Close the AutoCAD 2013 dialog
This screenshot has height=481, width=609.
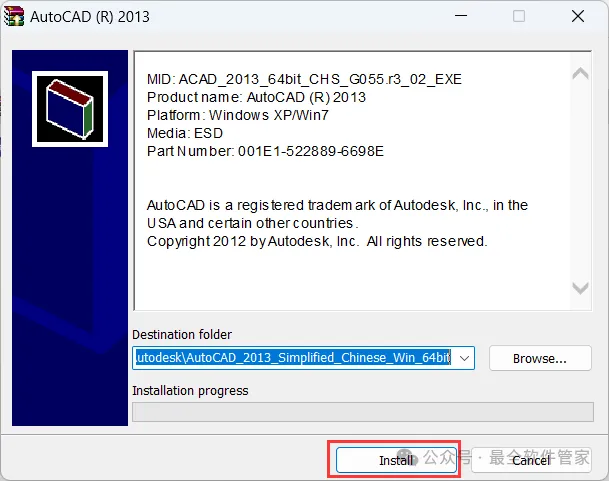click(x=578, y=16)
